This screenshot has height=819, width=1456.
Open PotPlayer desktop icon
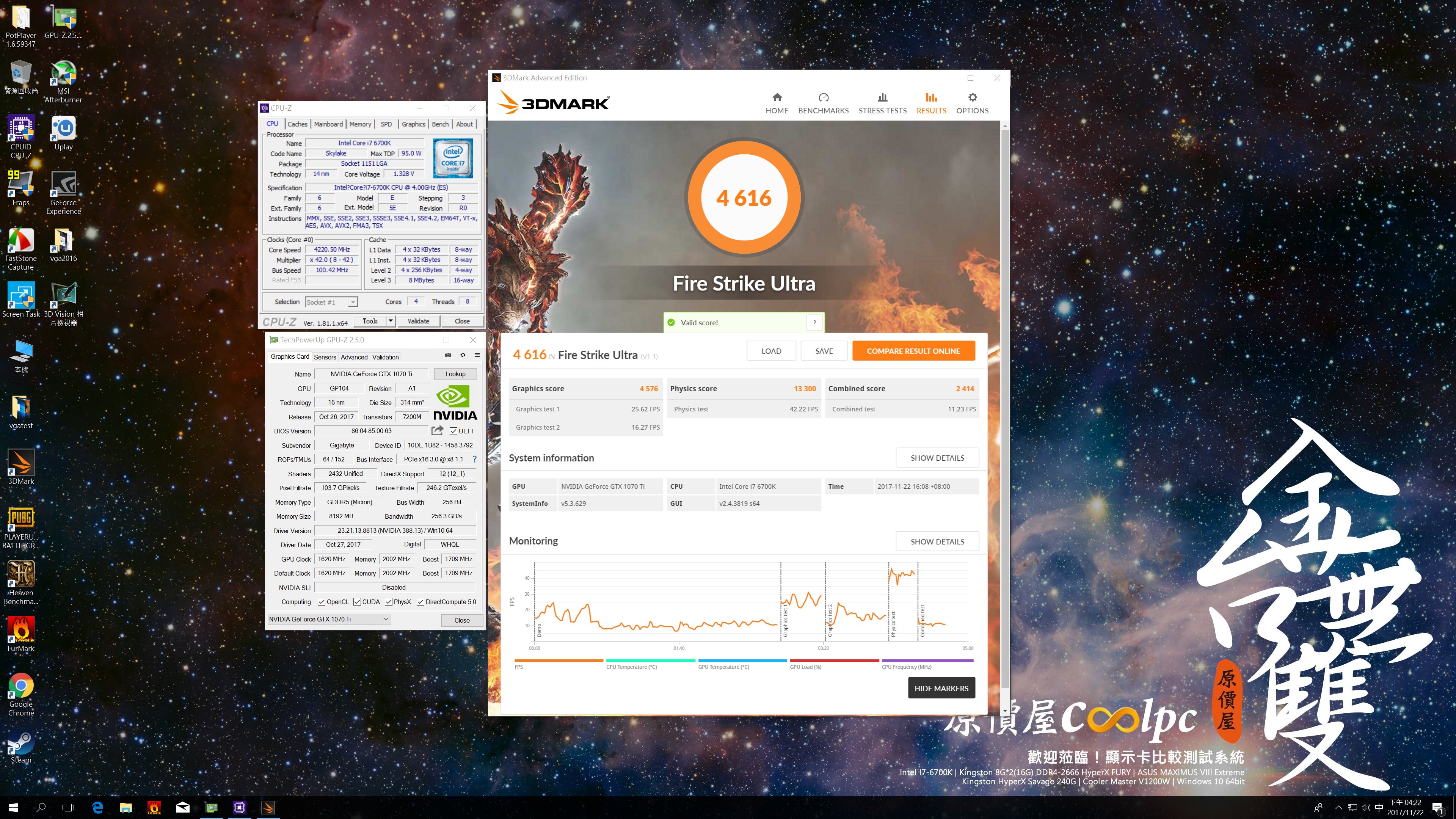tap(21, 26)
